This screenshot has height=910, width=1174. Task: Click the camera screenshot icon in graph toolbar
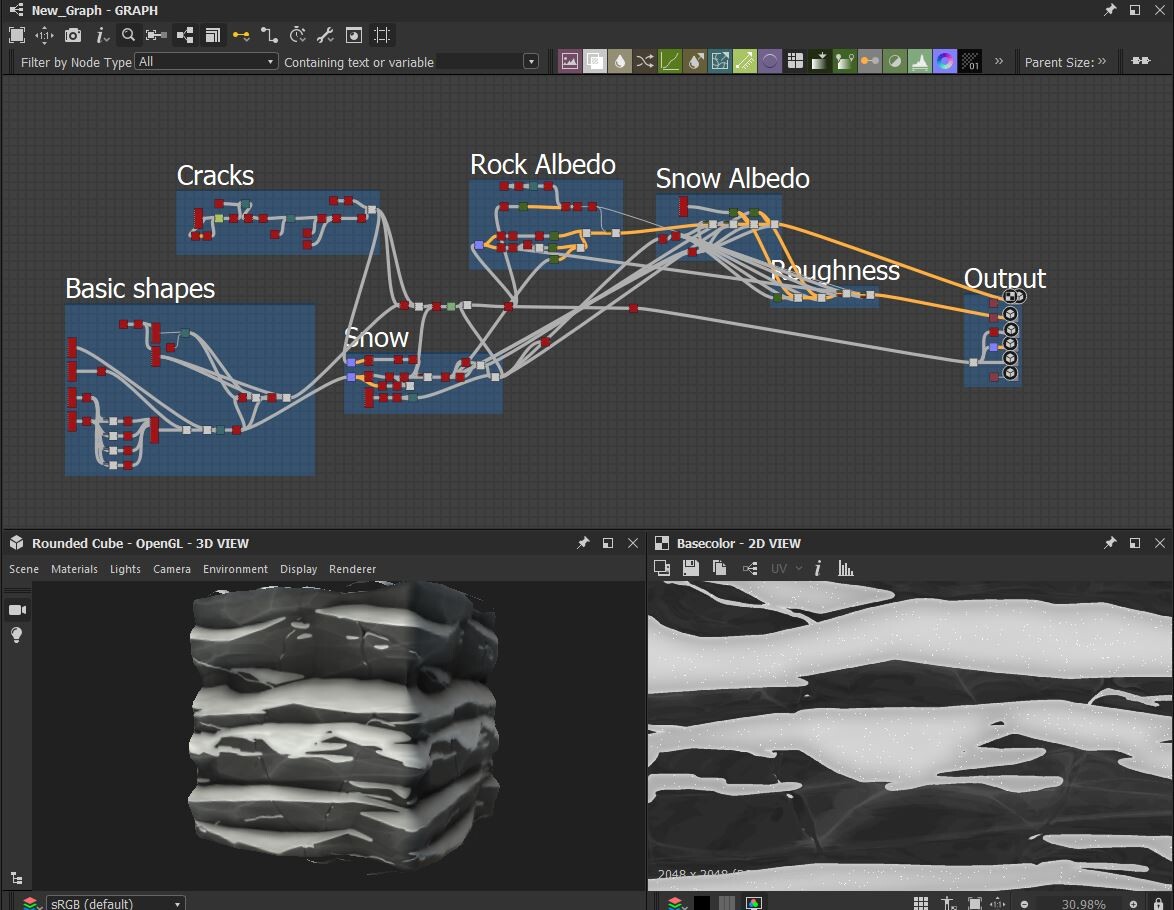coord(73,35)
